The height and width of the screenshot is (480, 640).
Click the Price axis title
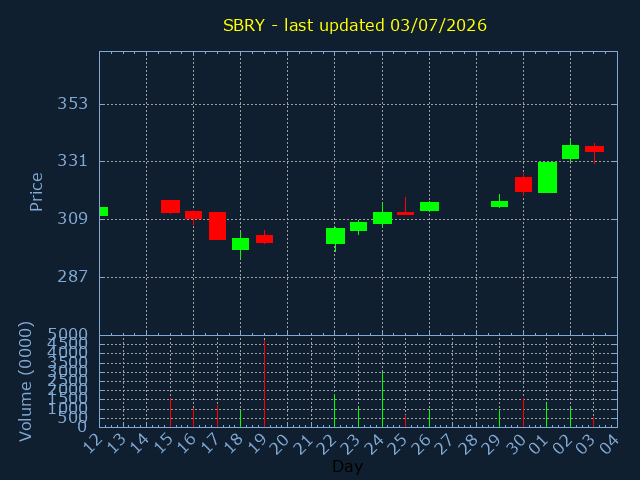[36, 192]
